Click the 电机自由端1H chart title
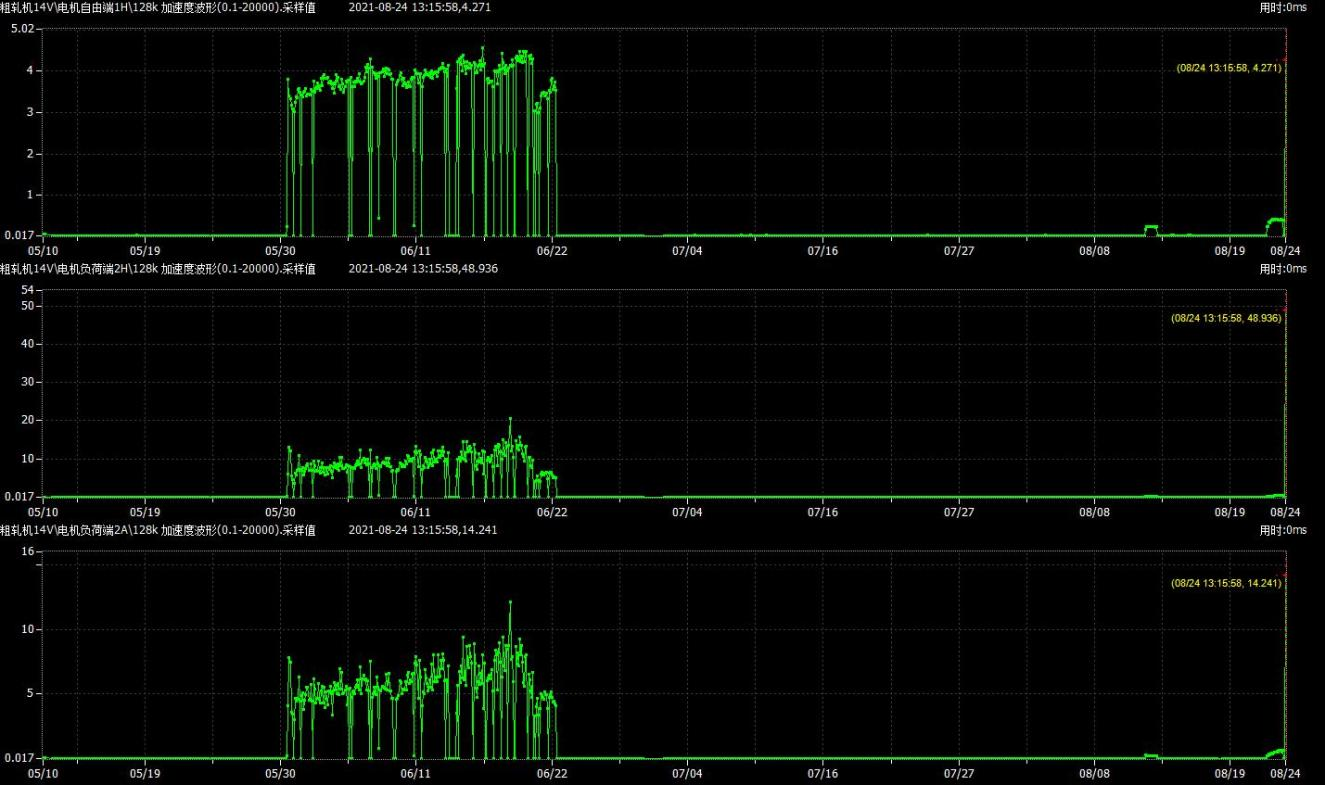The width and height of the screenshot is (1325, 785). tap(158, 7)
